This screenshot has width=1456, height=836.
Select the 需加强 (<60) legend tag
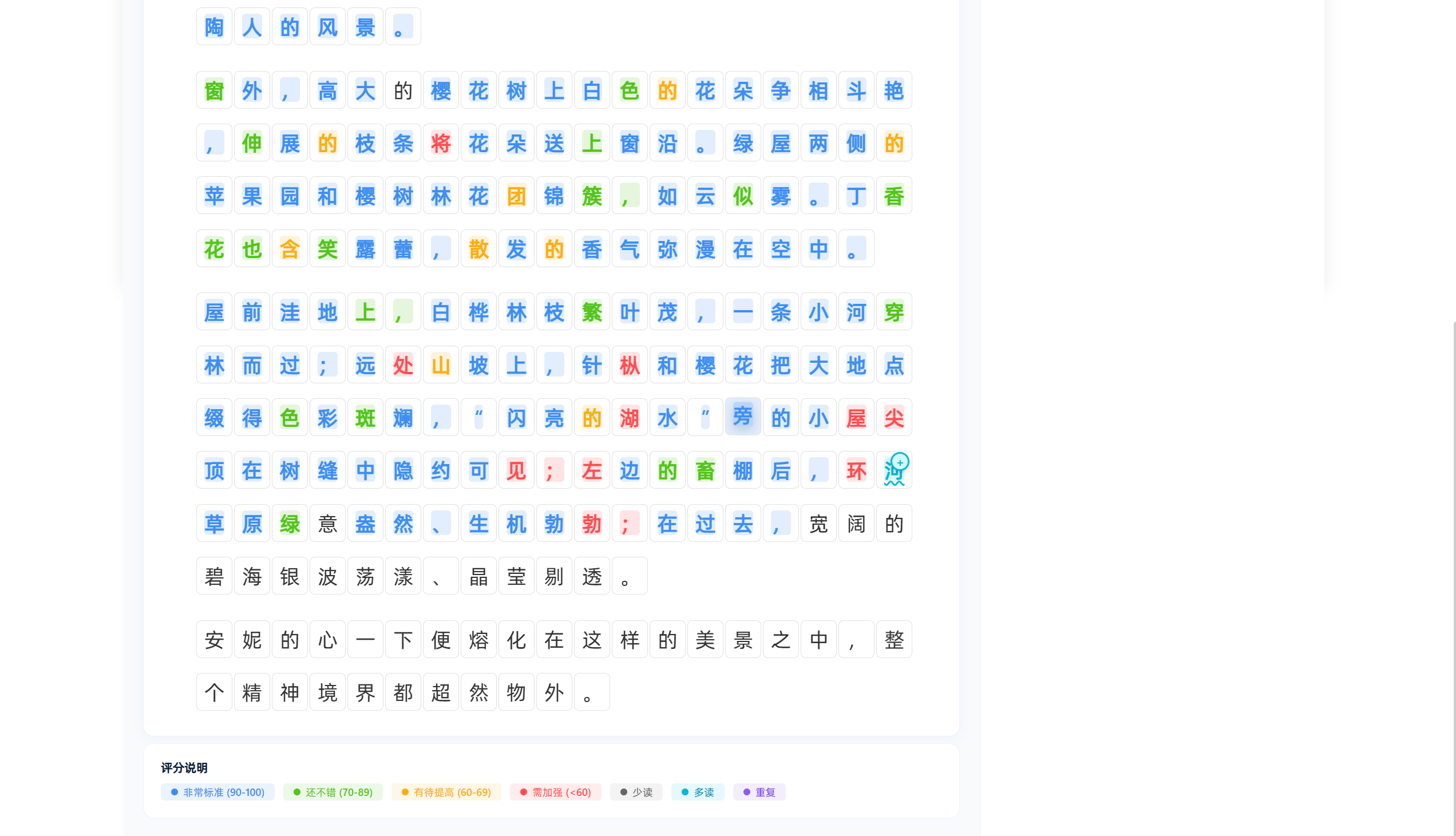(555, 792)
